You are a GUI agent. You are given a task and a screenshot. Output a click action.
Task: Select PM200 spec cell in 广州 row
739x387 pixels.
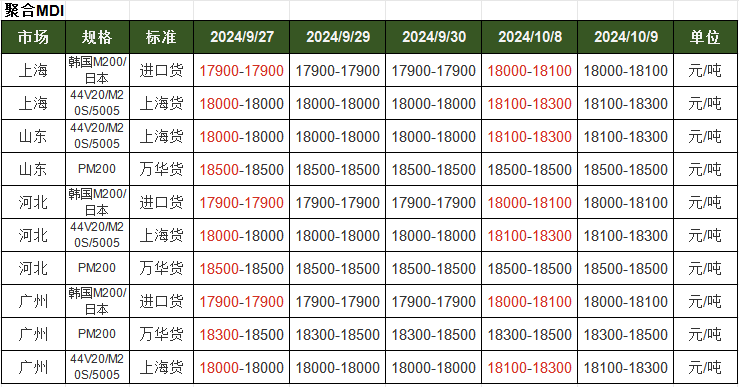[x=97, y=334]
